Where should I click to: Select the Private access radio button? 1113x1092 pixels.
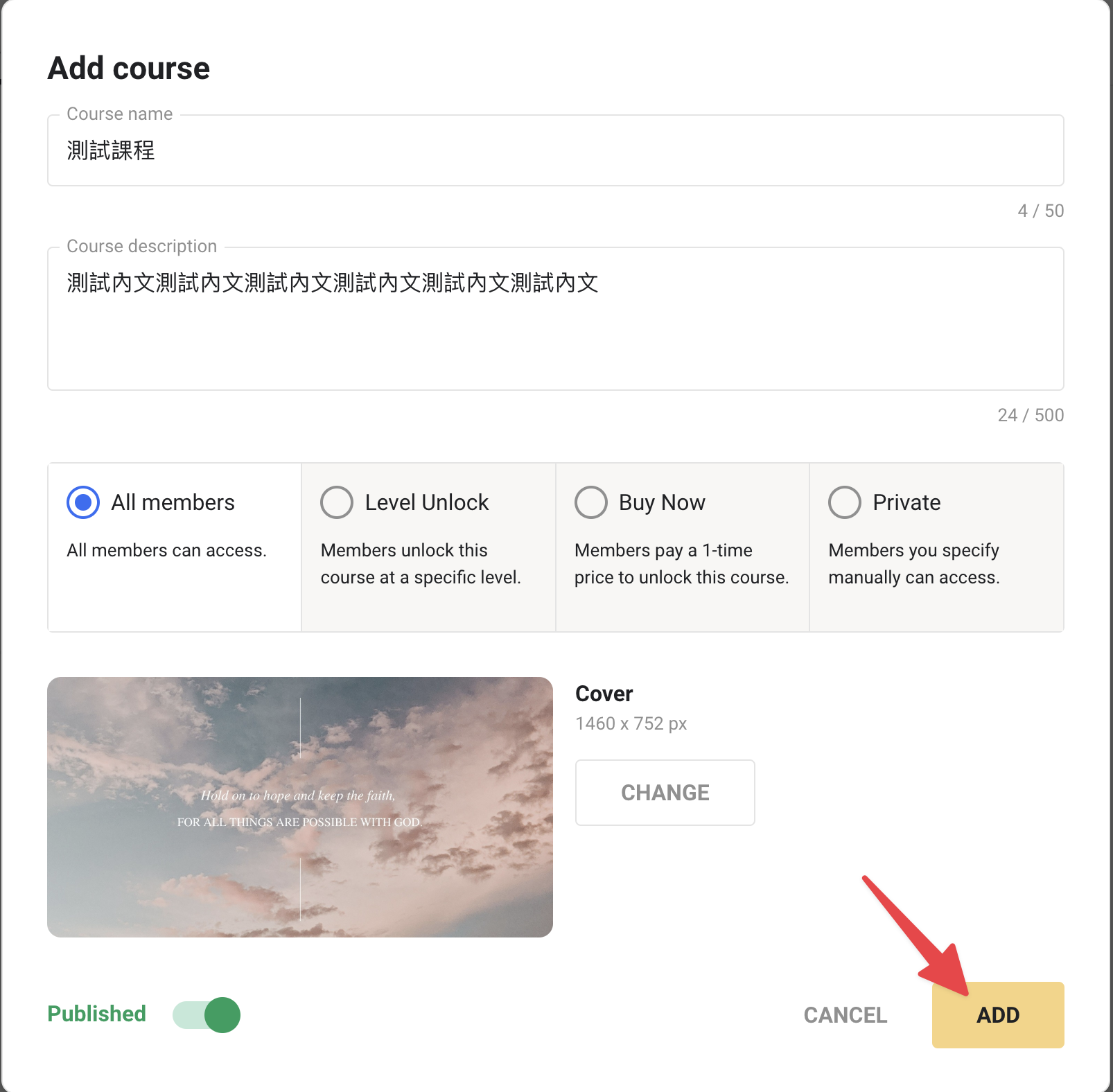point(845,502)
